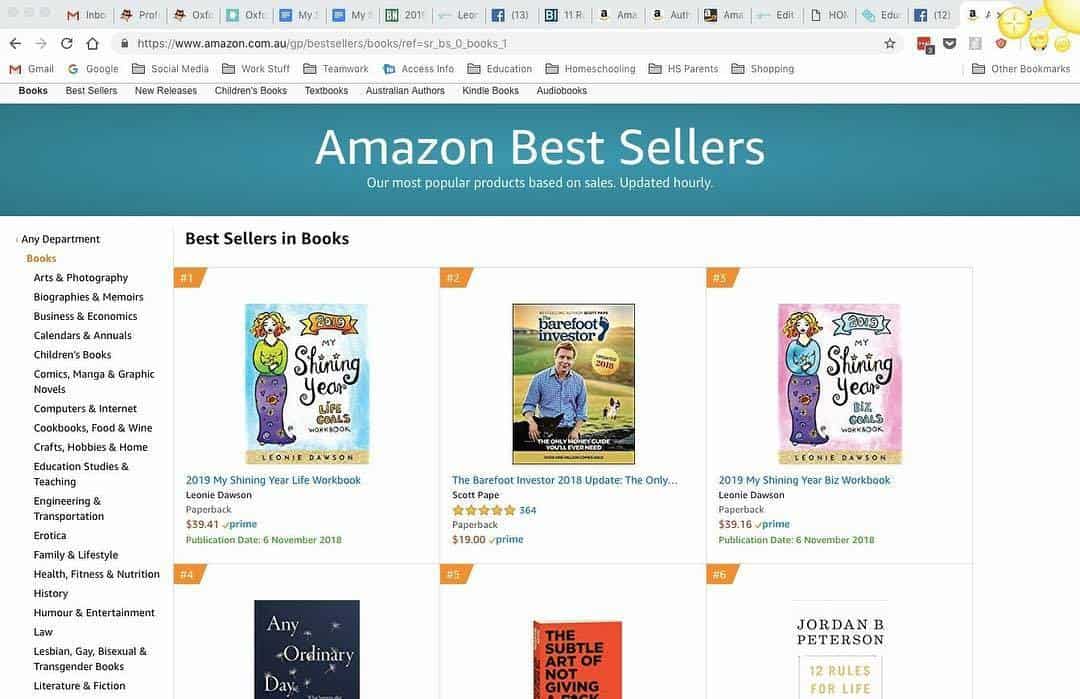The width and height of the screenshot is (1080, 699).
Task: Open the Gmail bookmark
Action: tap(31, 69)
